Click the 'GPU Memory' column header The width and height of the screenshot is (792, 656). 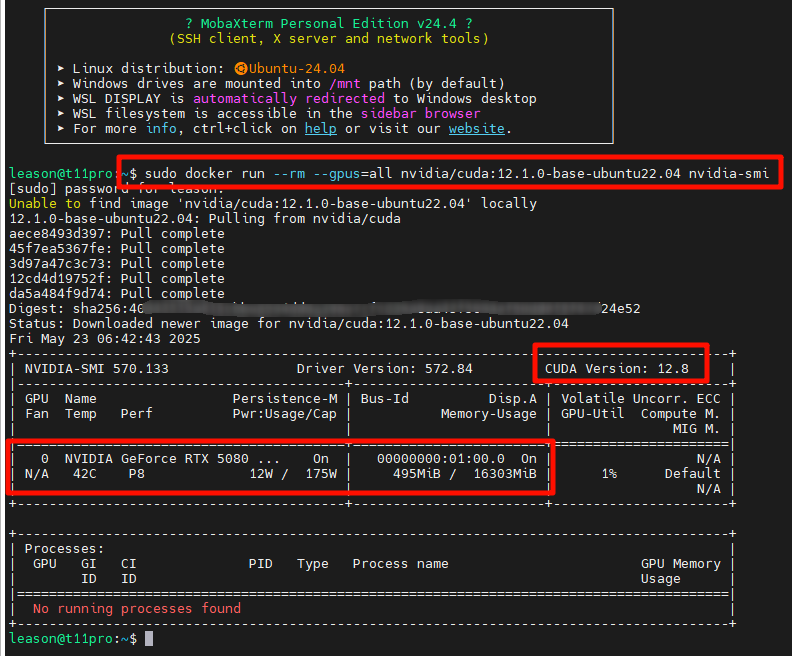coord(680,564)
